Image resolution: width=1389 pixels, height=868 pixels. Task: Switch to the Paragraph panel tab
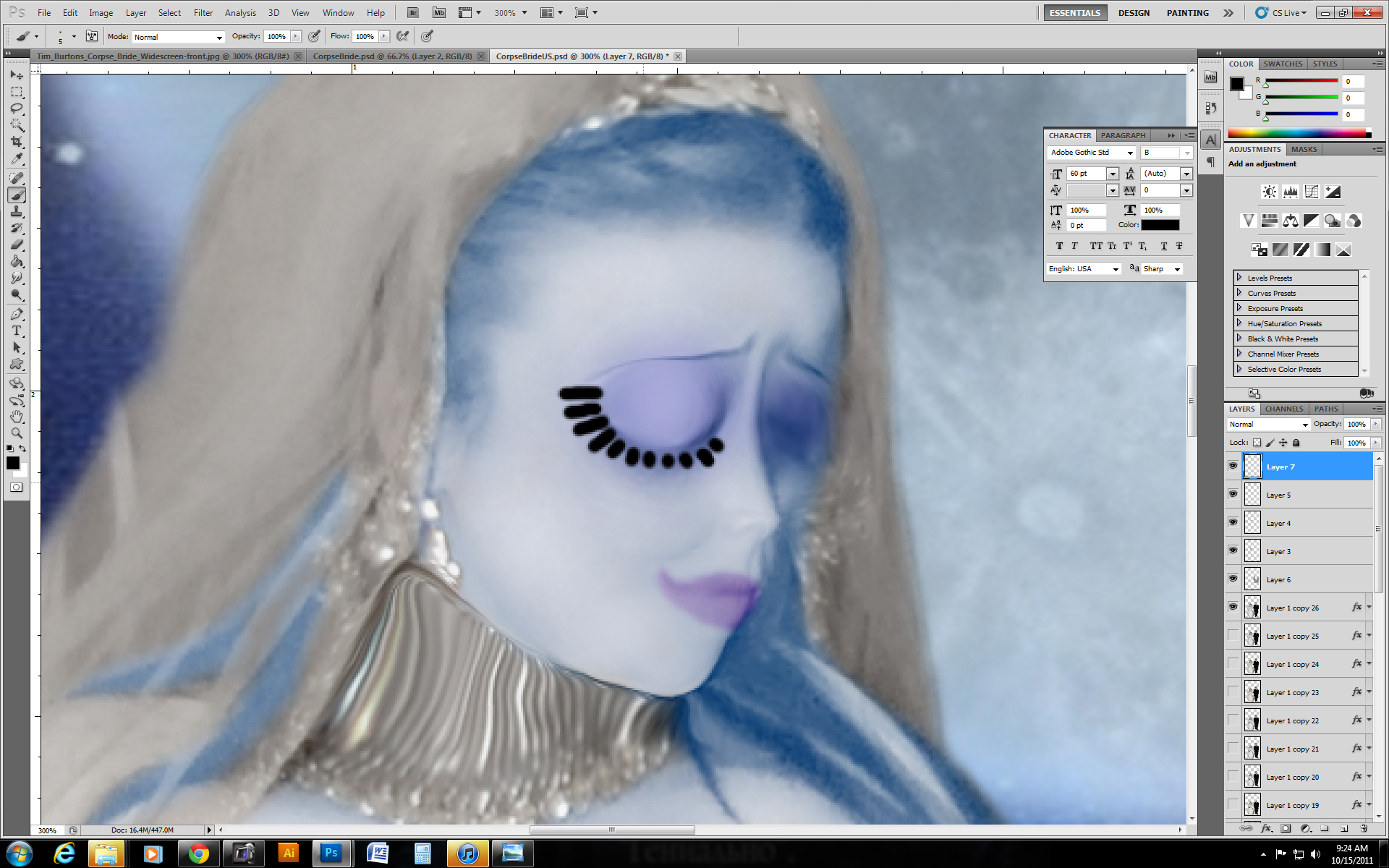pyautogui.click(x=1123, y=136)
